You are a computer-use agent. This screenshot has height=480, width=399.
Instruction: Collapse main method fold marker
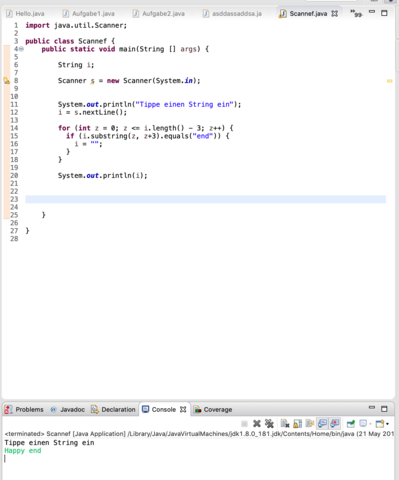(x=22, y=49)
